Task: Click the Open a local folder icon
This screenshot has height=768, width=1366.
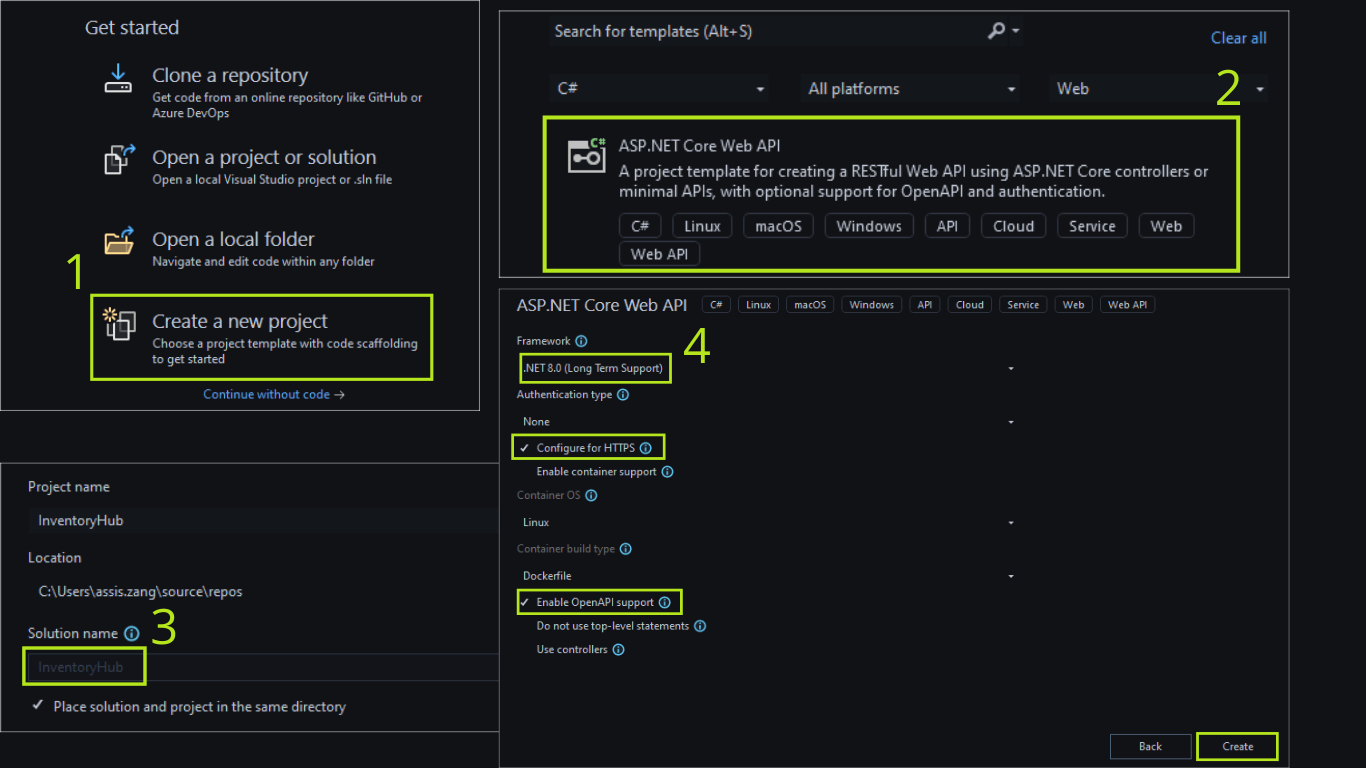Action: [118, 243]
